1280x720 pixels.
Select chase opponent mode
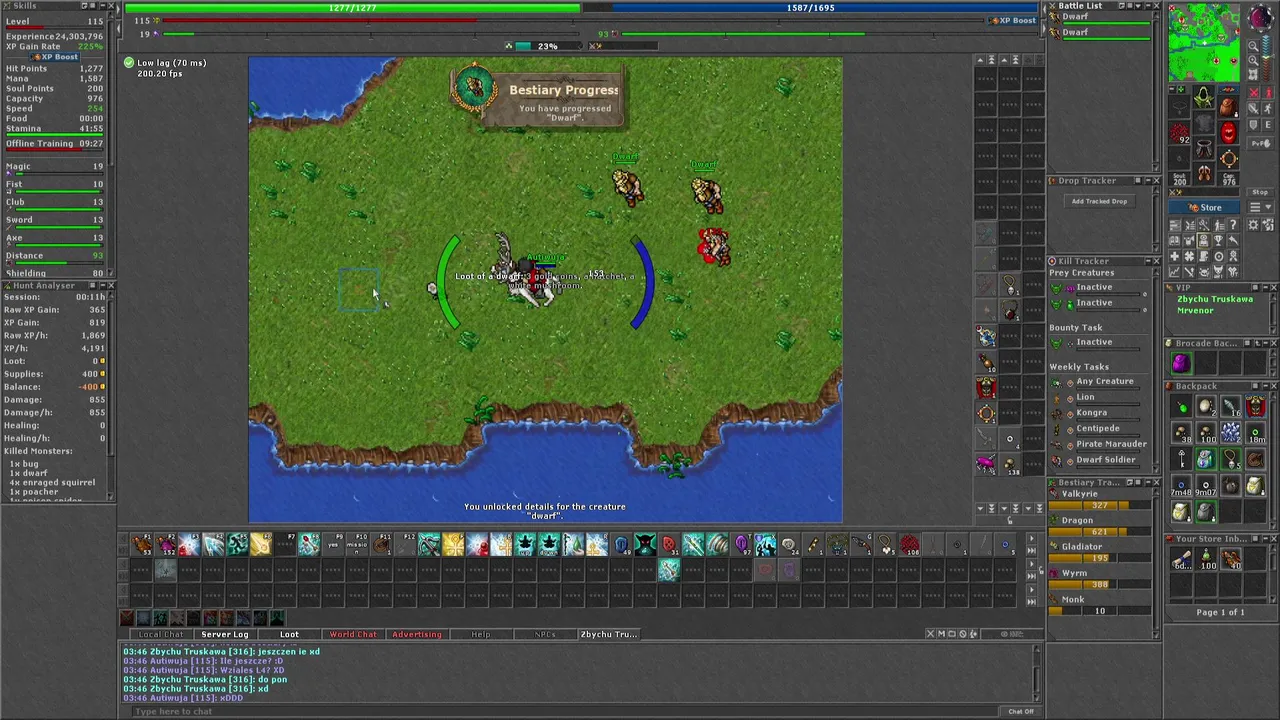1268,109
